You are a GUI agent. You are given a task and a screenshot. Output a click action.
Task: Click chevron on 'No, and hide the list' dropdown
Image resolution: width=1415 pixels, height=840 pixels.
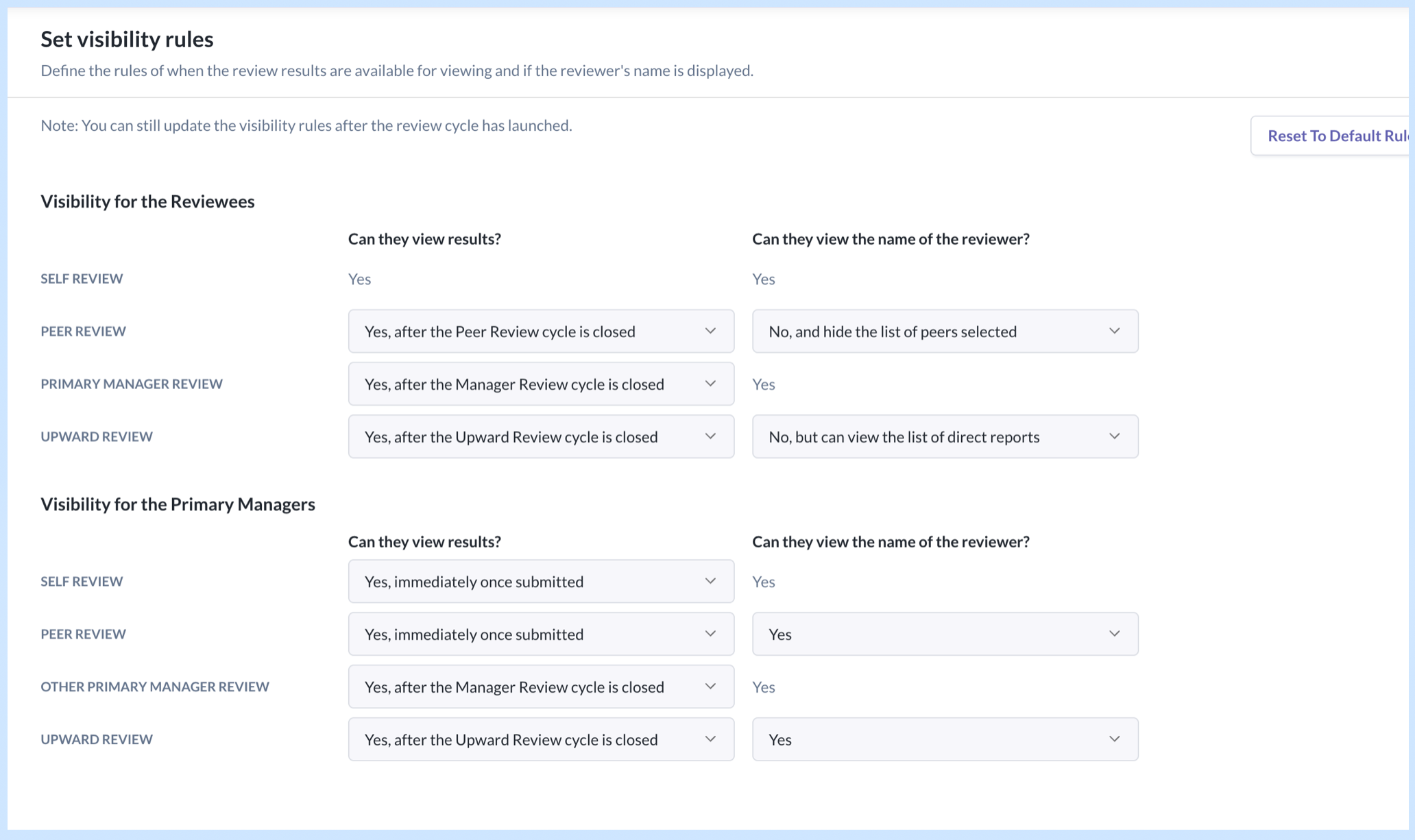pyautogui.click(x=1114, y=332)
